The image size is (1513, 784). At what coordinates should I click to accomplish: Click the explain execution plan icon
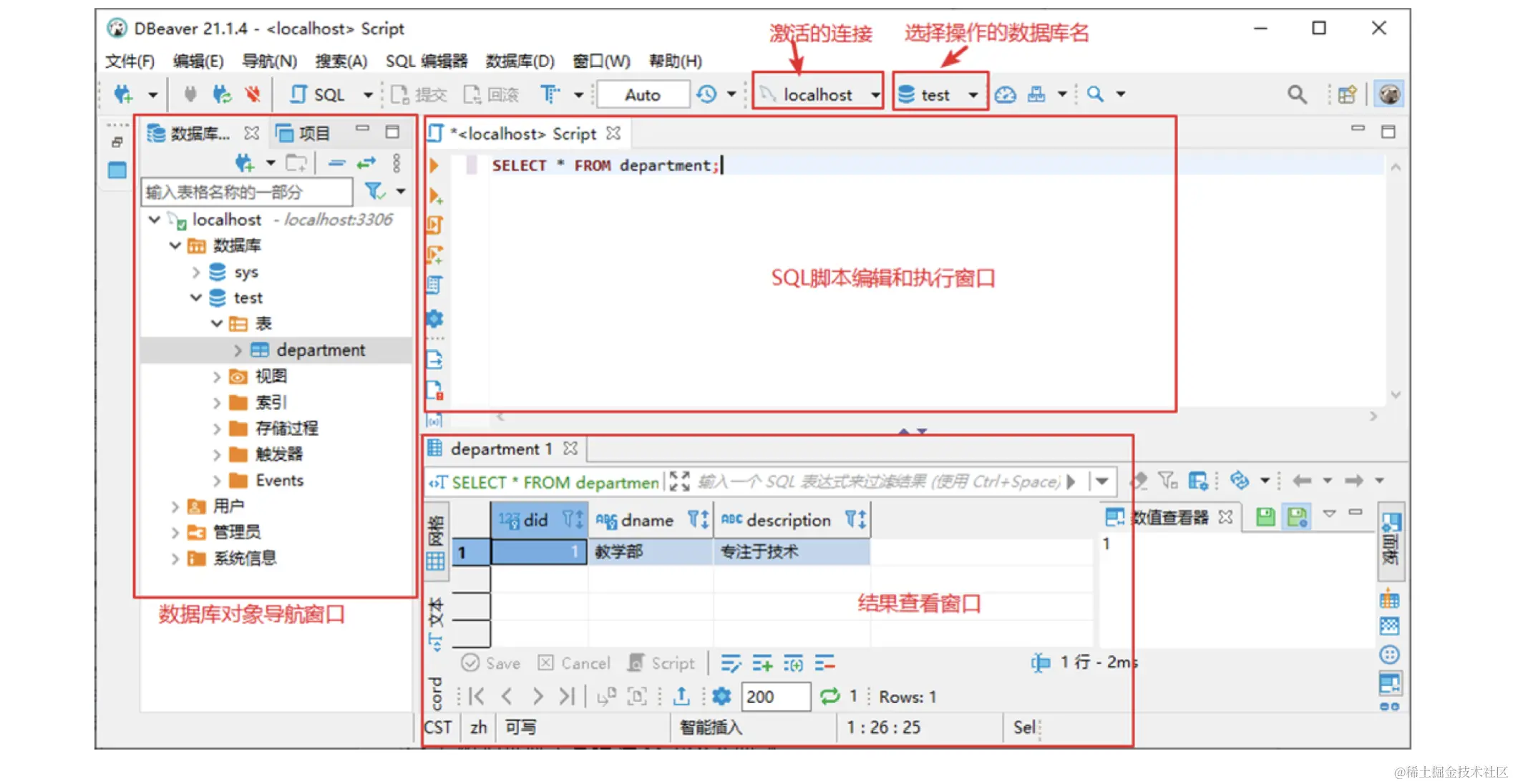434,285
